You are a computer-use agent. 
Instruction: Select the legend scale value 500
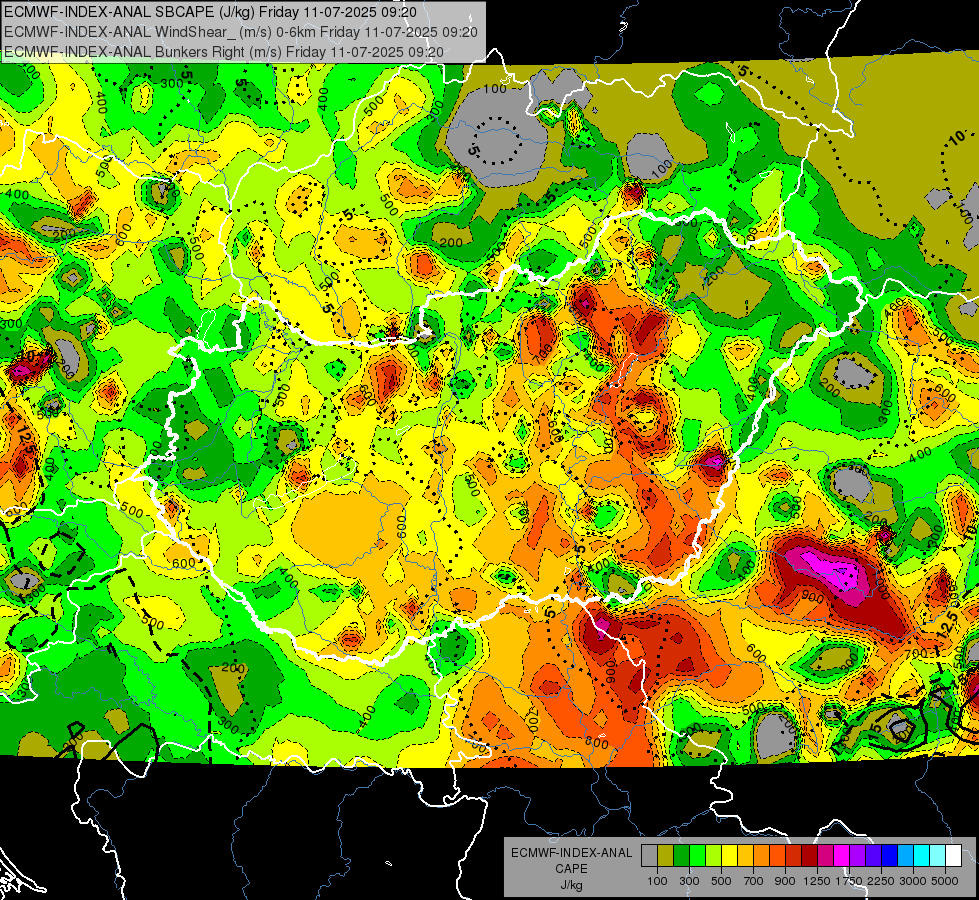click(x=721, y=881)
